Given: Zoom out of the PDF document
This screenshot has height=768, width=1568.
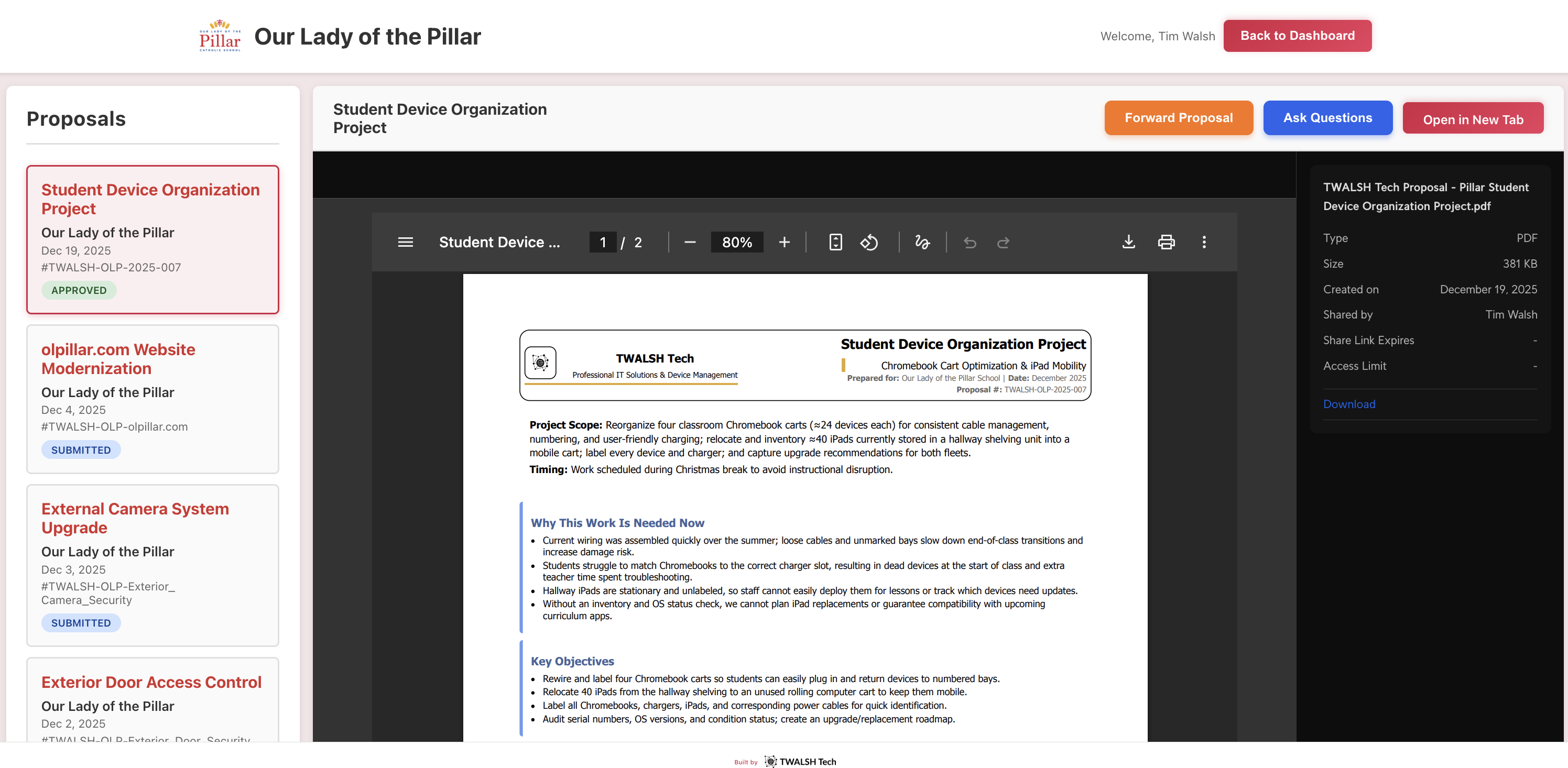Looking at the screenshot, I should click(690, 242).
